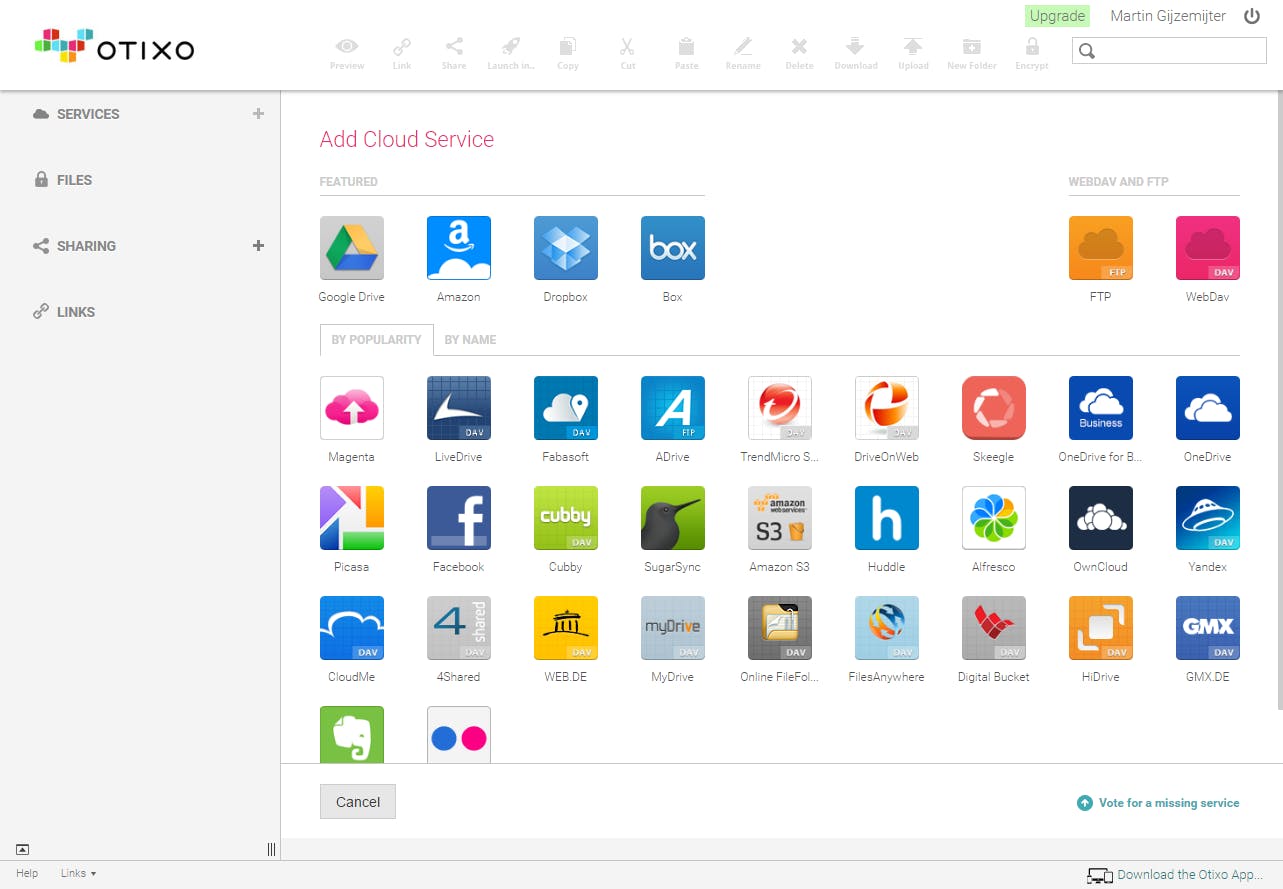
Task: Choose the Facebook service icon
Action: click(x=458, y=518)
